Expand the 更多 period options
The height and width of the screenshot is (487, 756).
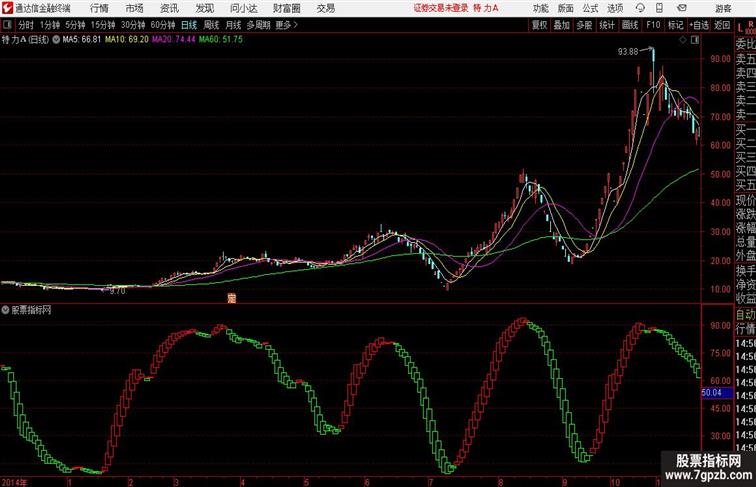tap(286, 25)
